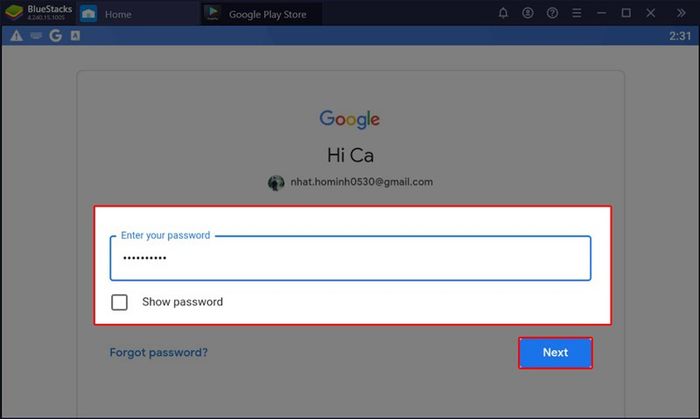Click the account avatar beside the email
The image size is (700, 419).
click(x=276, y=183)
